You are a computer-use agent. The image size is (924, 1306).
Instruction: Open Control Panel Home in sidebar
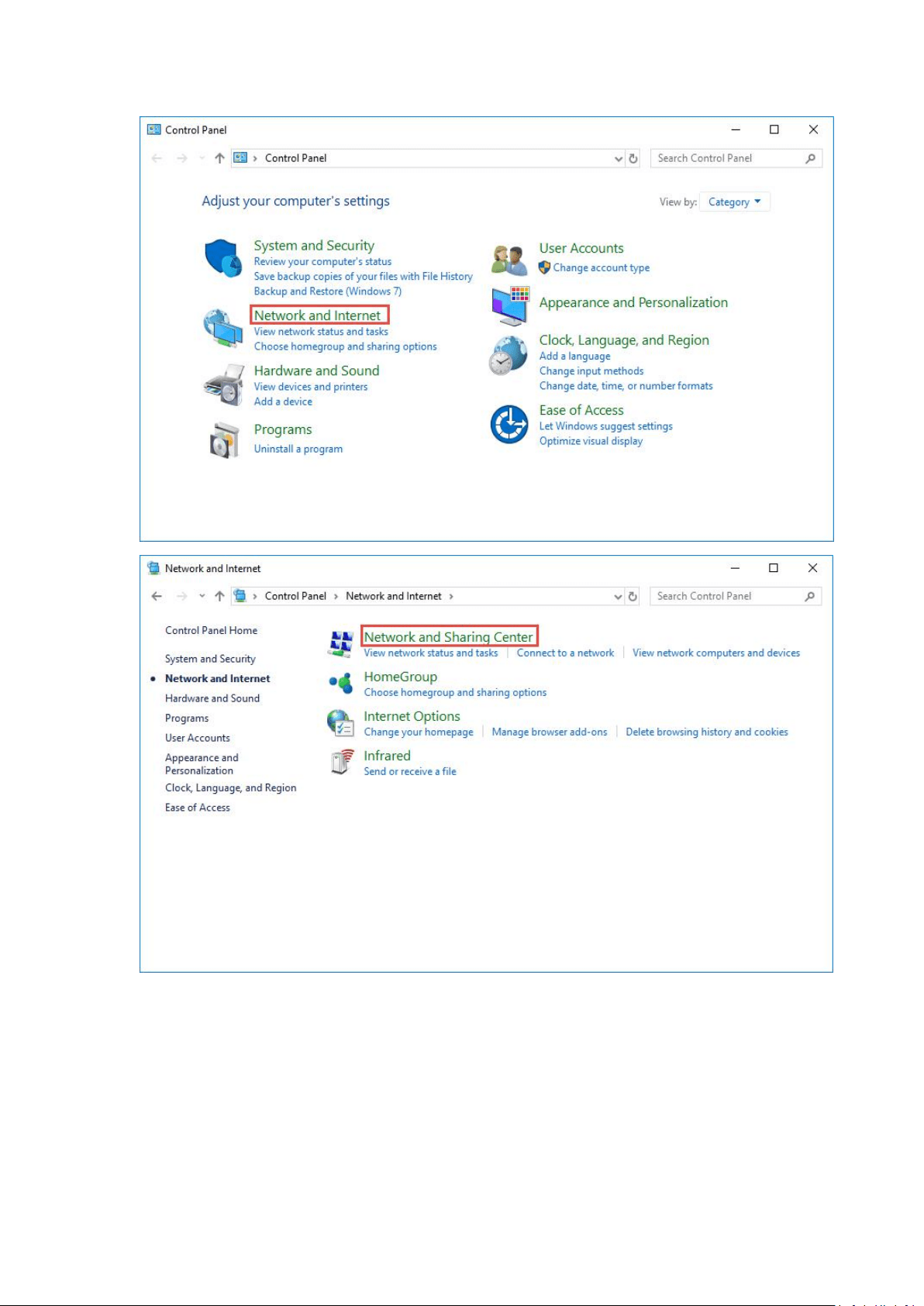[x=211, y=630]
